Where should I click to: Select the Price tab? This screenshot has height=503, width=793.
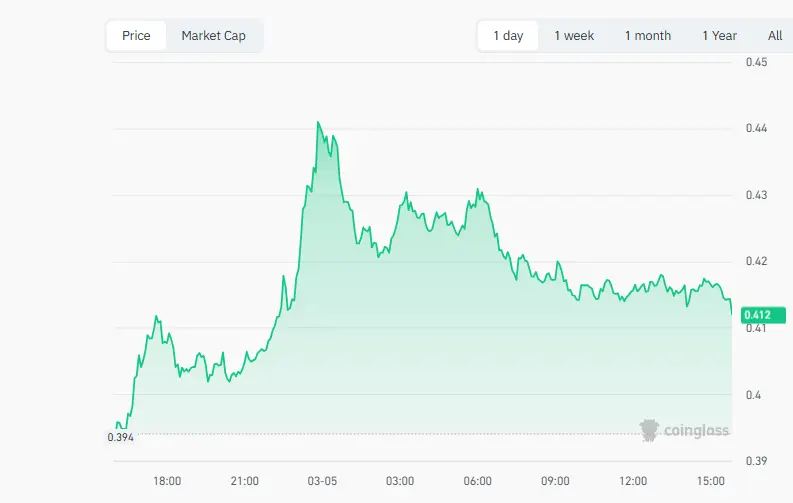(136, 36)
